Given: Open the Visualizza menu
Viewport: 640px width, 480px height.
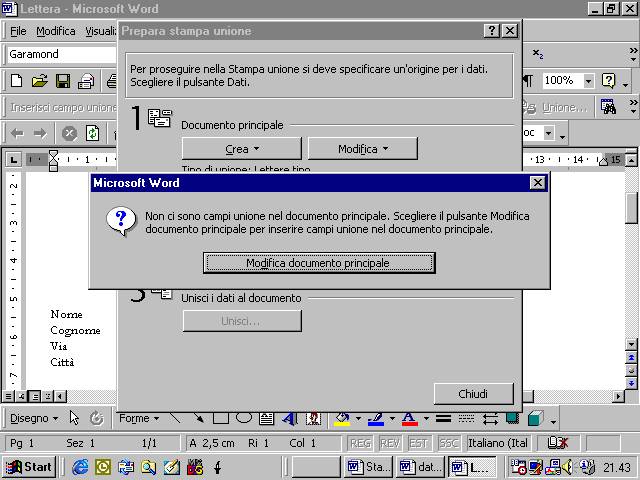Looking at the screenshot, I should [x=100, y=31].
